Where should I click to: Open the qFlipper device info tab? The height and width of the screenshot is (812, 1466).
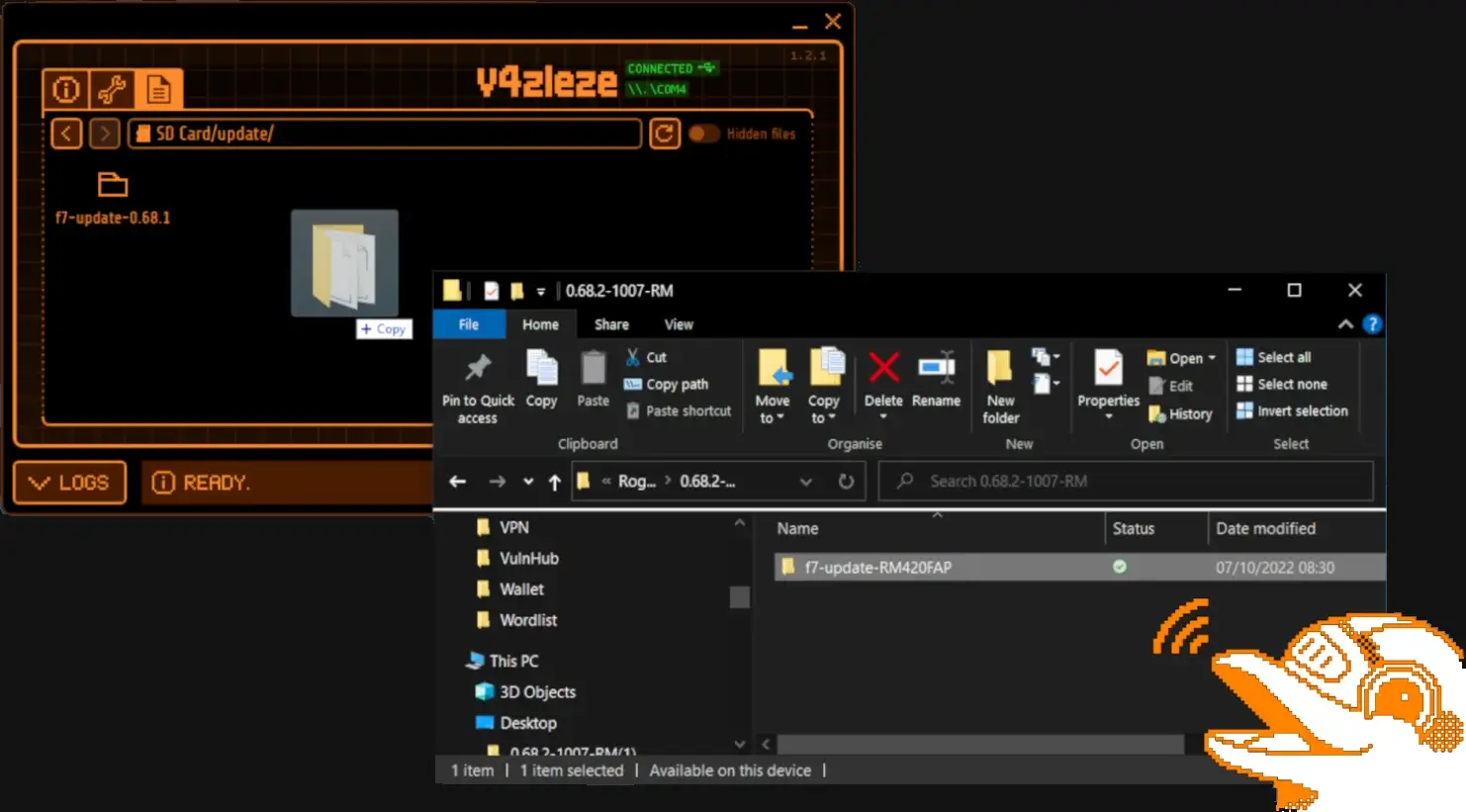tap(66, 90)
